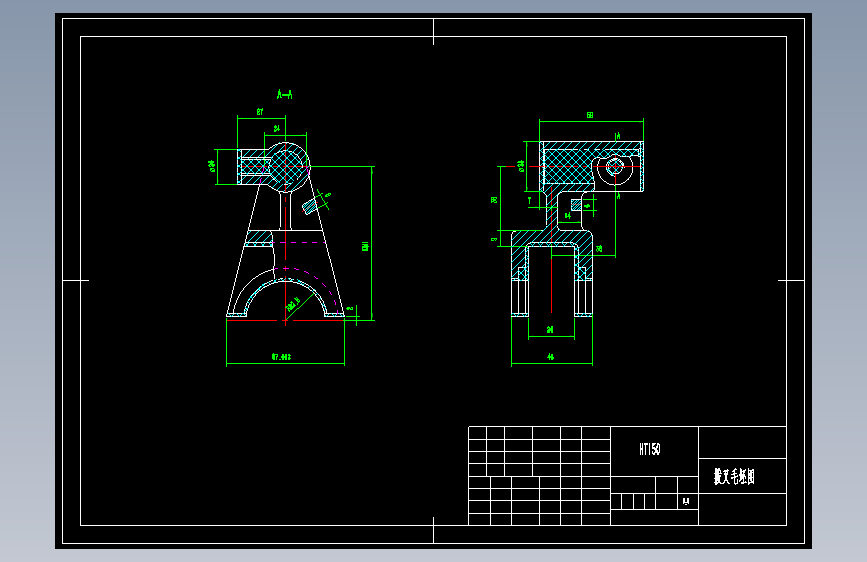
Task: Click the 拨叉毛坯图 drawing title text
Action: click(x=734, y=476)
